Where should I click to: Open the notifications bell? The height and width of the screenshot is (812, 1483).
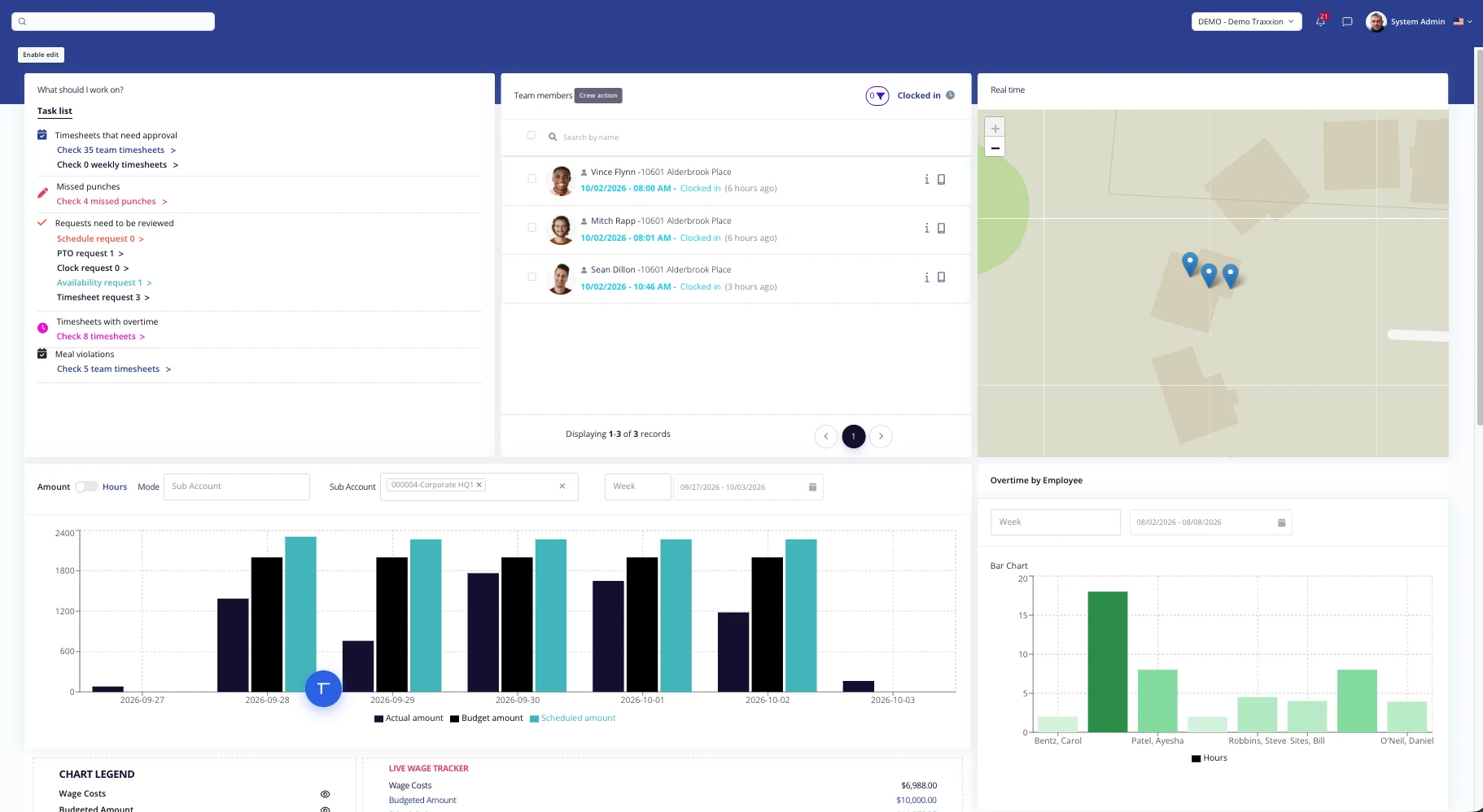[x=1320, y=21]
